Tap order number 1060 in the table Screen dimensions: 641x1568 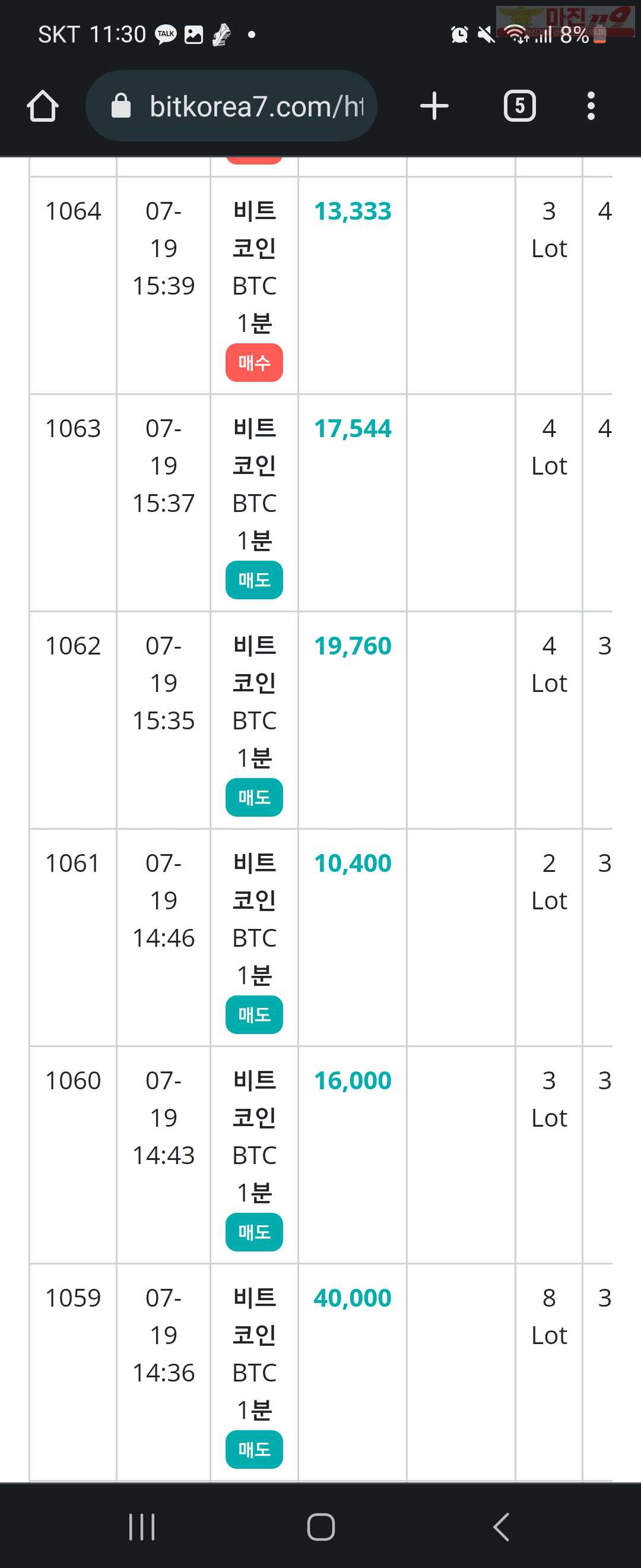pyautogui.click(x=73, y=1081)
